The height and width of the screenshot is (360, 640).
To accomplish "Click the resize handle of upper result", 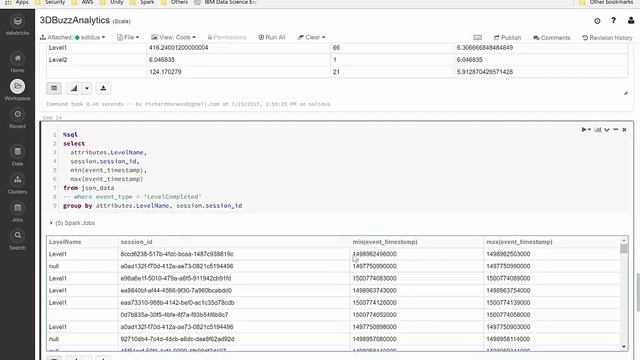I will coord(626,93).
